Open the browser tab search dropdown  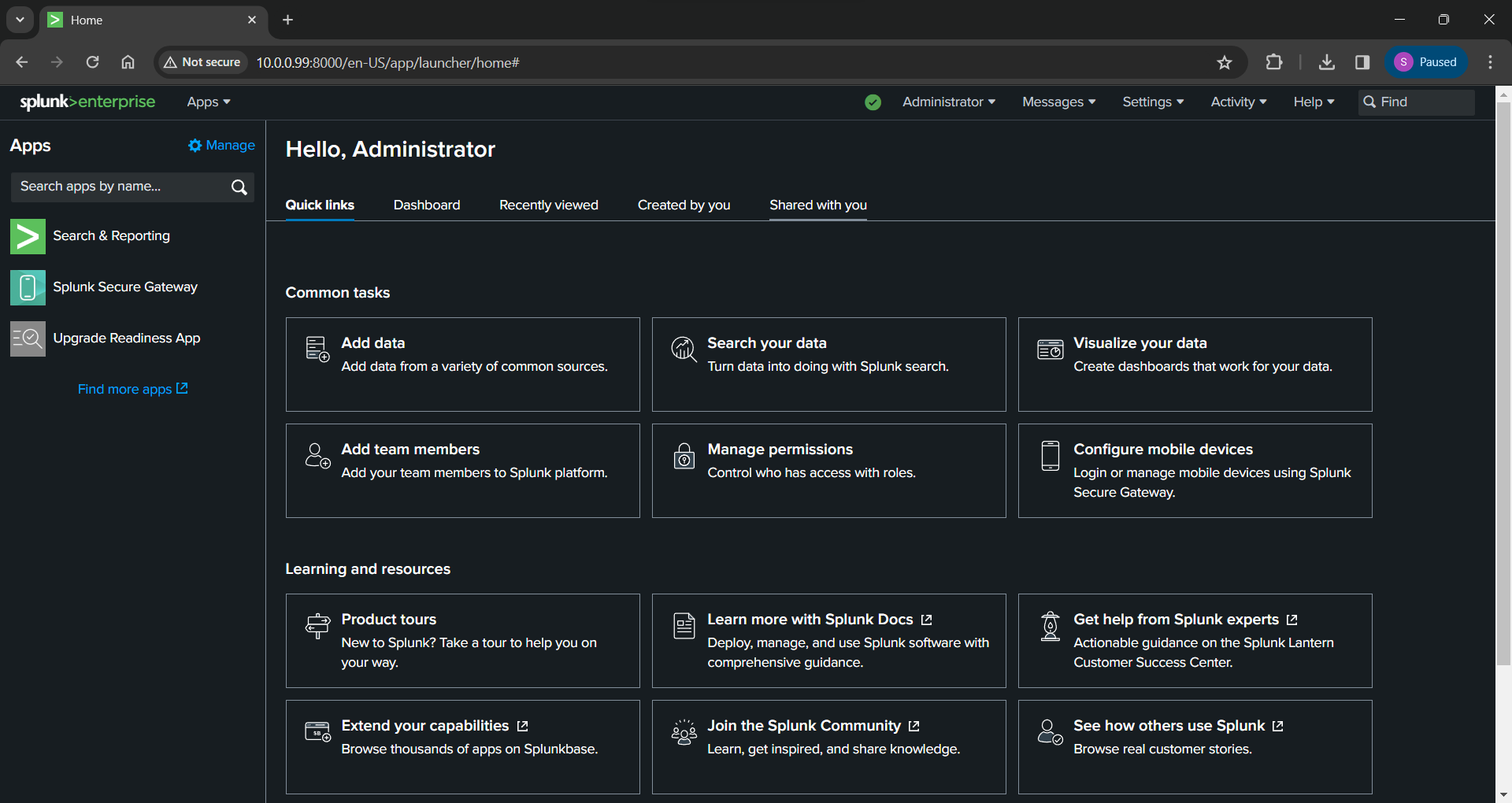pyautogui.click(x=20, y=20)
